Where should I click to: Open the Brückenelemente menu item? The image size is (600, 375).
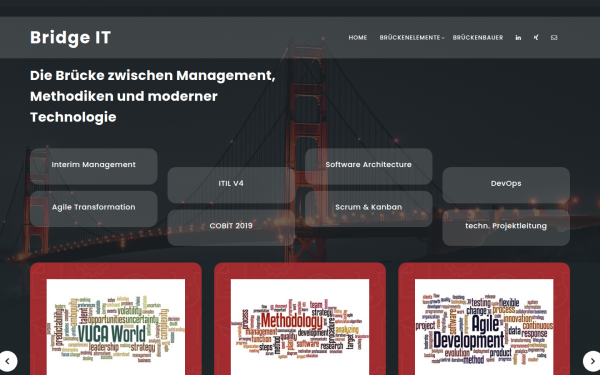[x=410, y=38]
